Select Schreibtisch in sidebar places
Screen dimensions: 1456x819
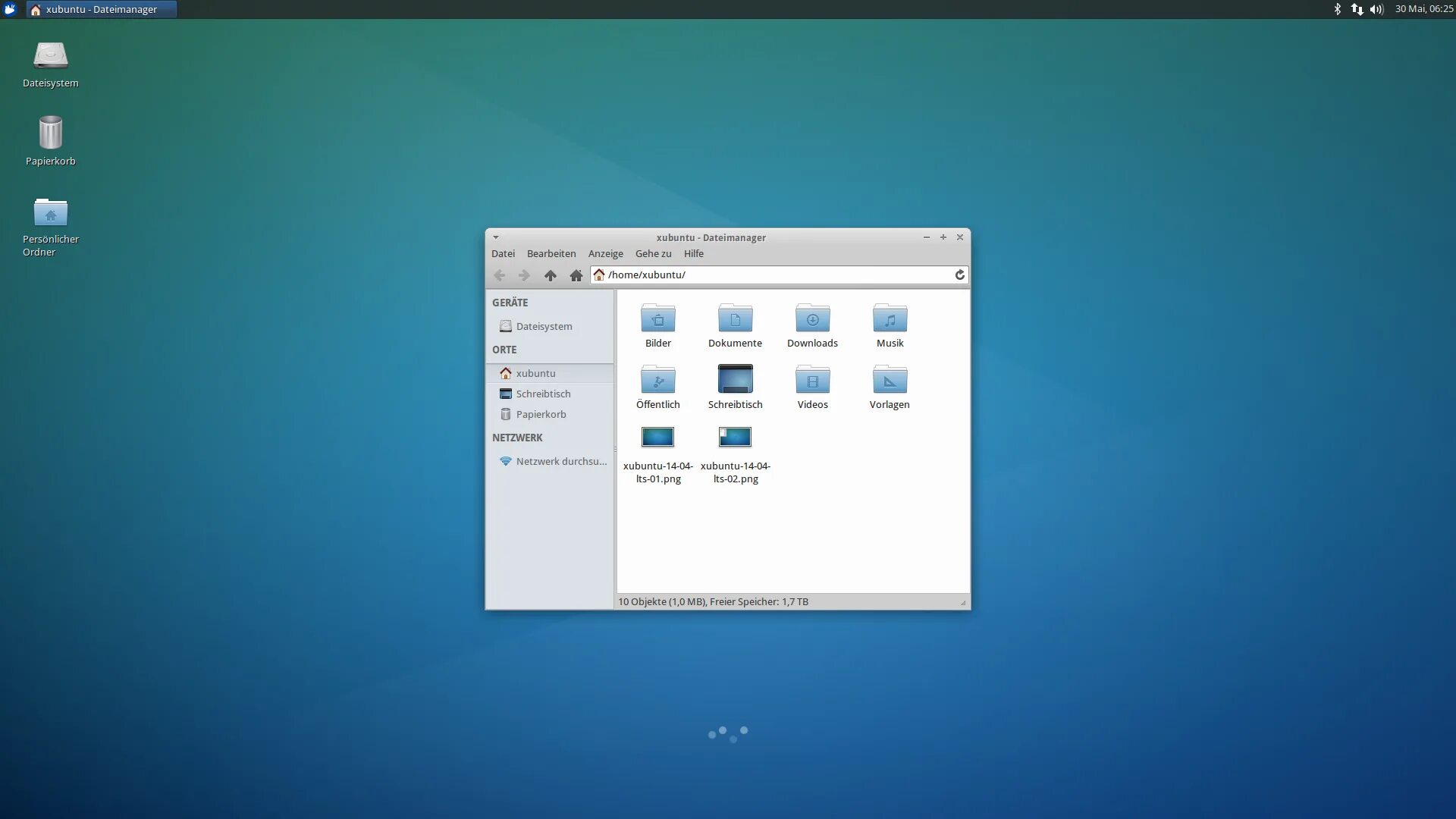pyautogui.click(x=543, y=394)
